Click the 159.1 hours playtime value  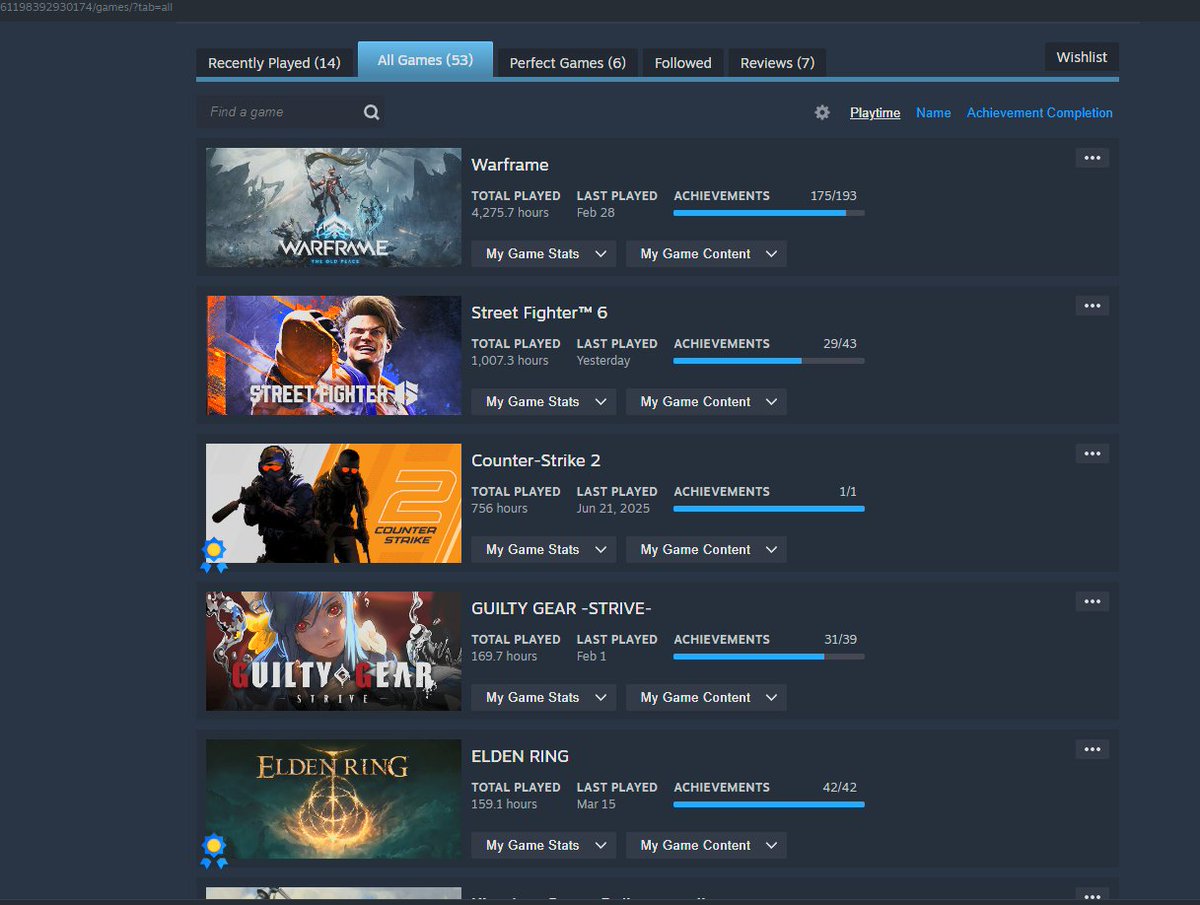504,805
